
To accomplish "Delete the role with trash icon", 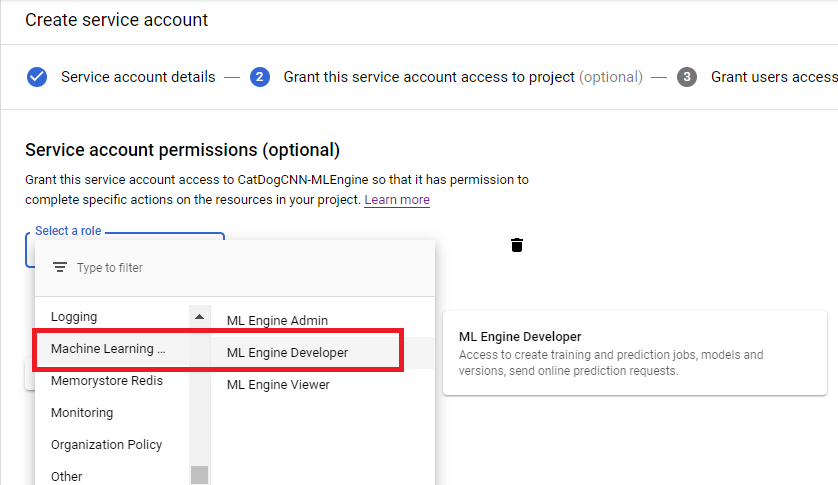I will point(517,245).
